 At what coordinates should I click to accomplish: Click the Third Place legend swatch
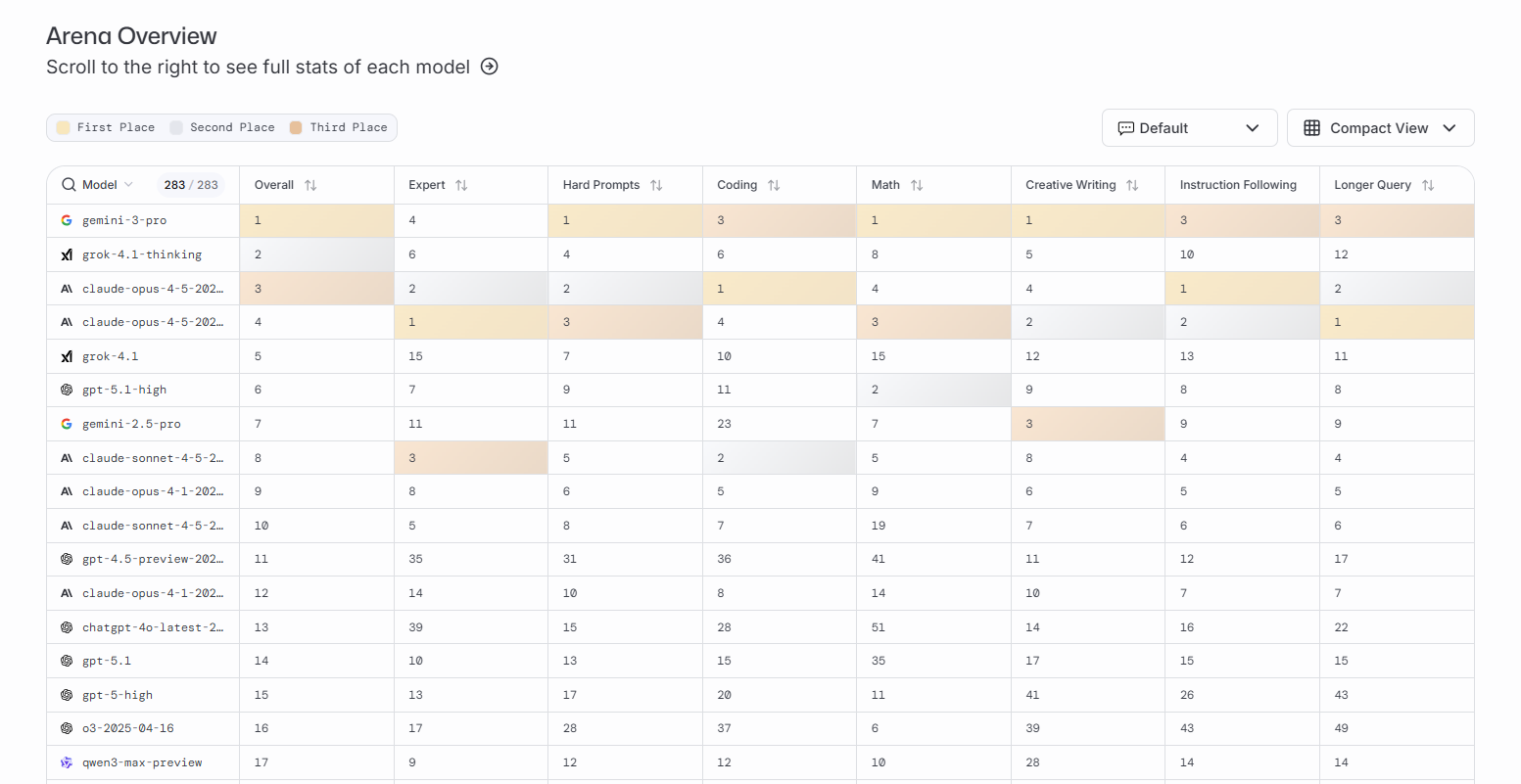point(296,127)
